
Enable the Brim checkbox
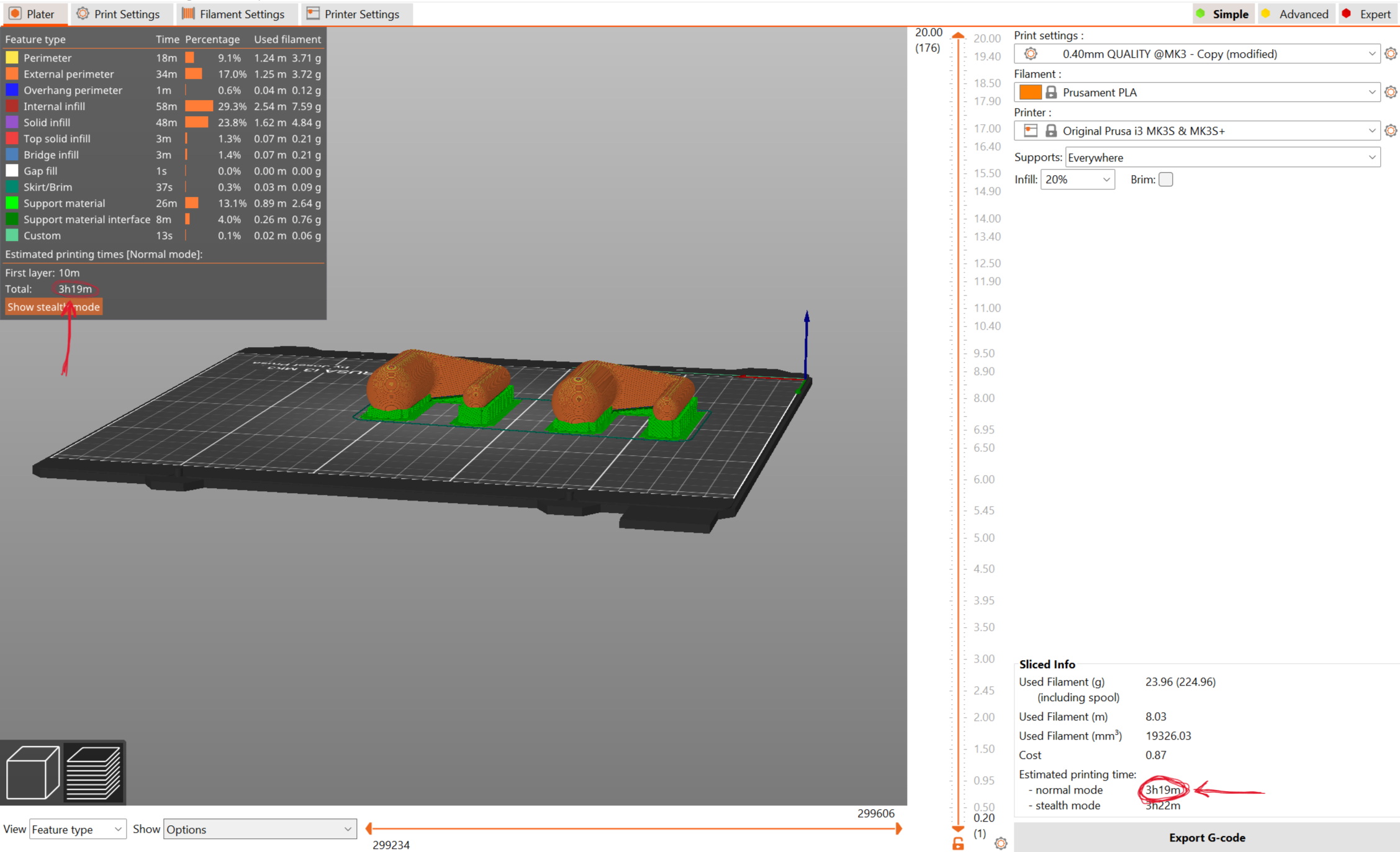tap(1165, 179)
